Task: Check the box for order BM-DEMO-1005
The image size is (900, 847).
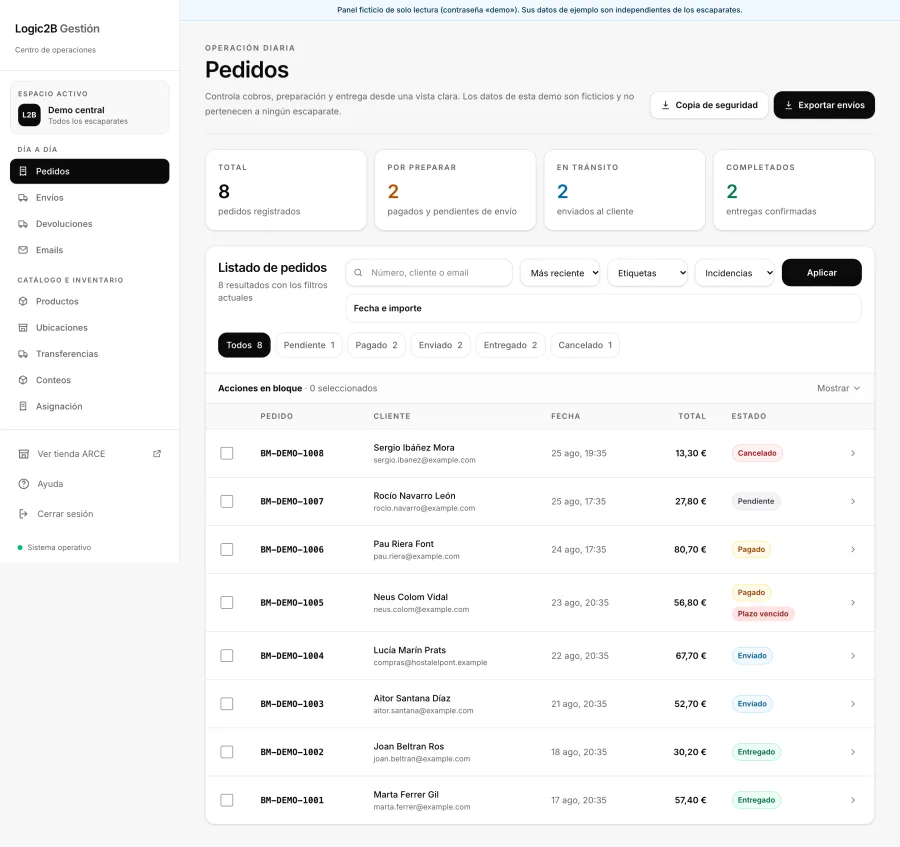Action: pyautogui.click(x=227, y=603)
